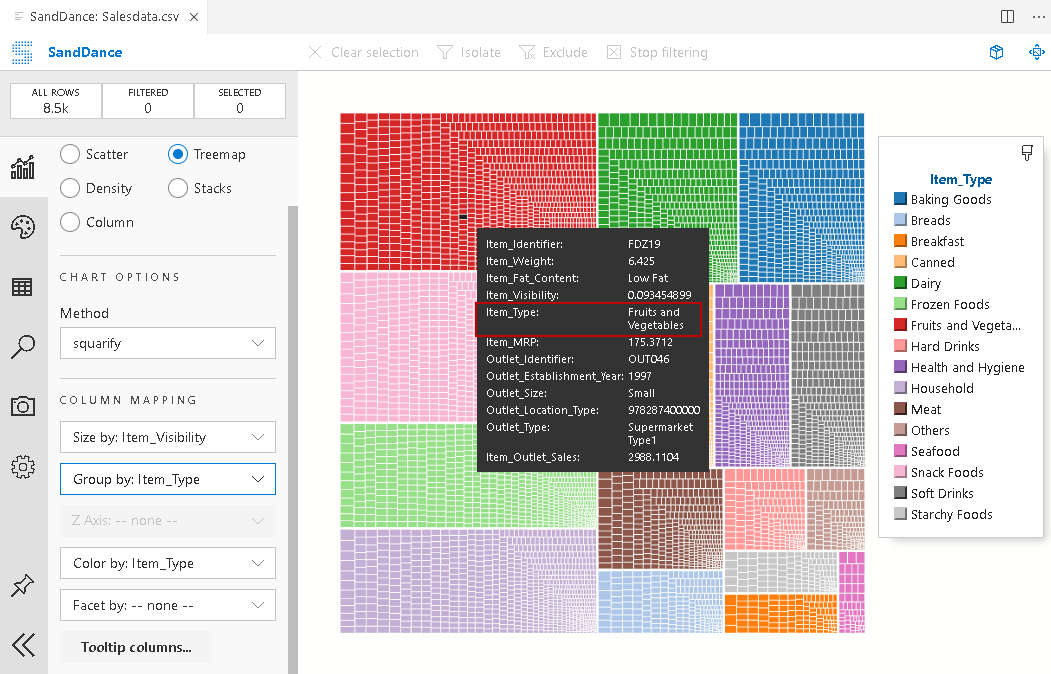The width and height of the screenshot is (1051, 674).
Task: Click the Dairy green legend swatch
Action: pos(900,283)
